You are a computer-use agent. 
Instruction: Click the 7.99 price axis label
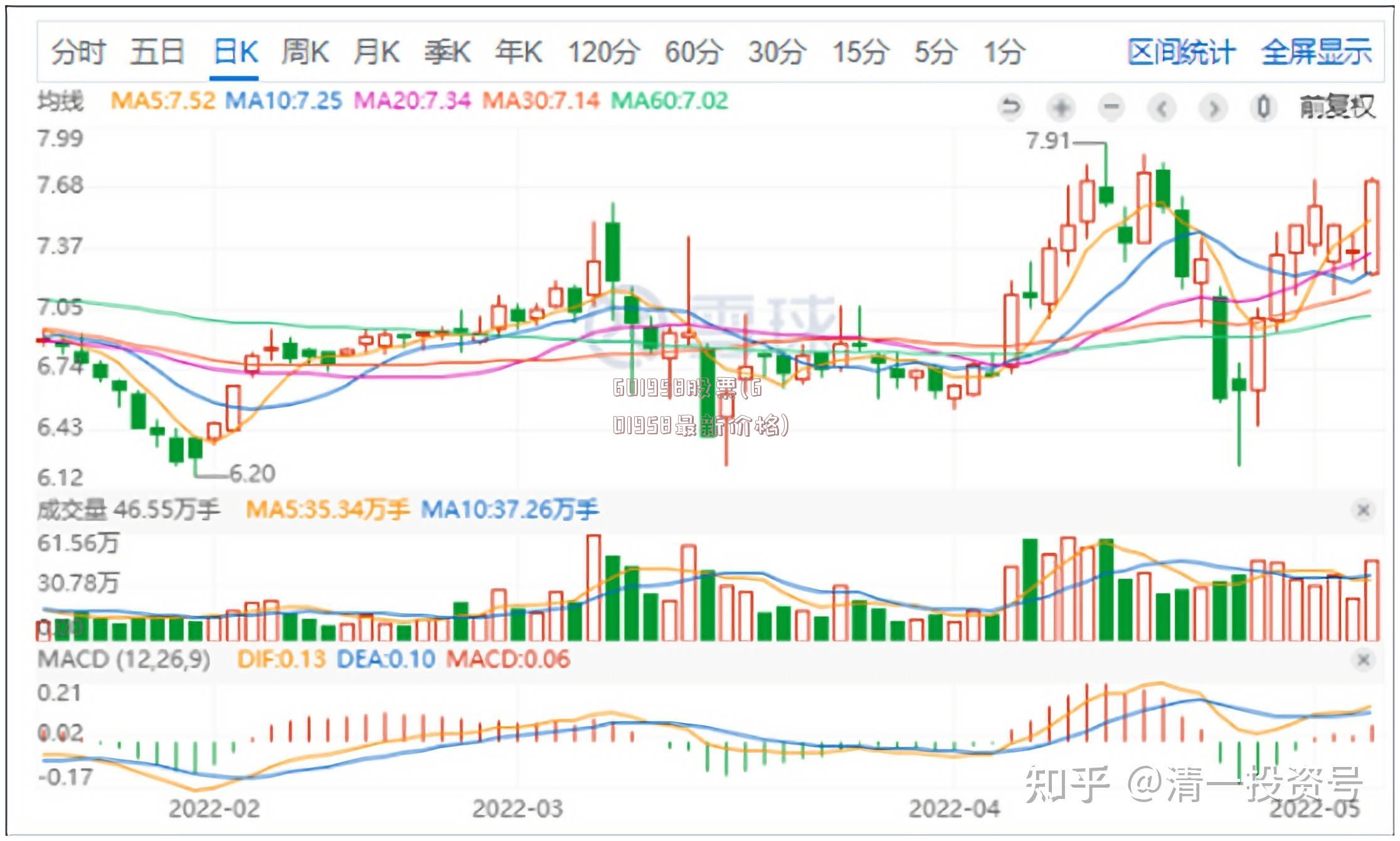60,138
